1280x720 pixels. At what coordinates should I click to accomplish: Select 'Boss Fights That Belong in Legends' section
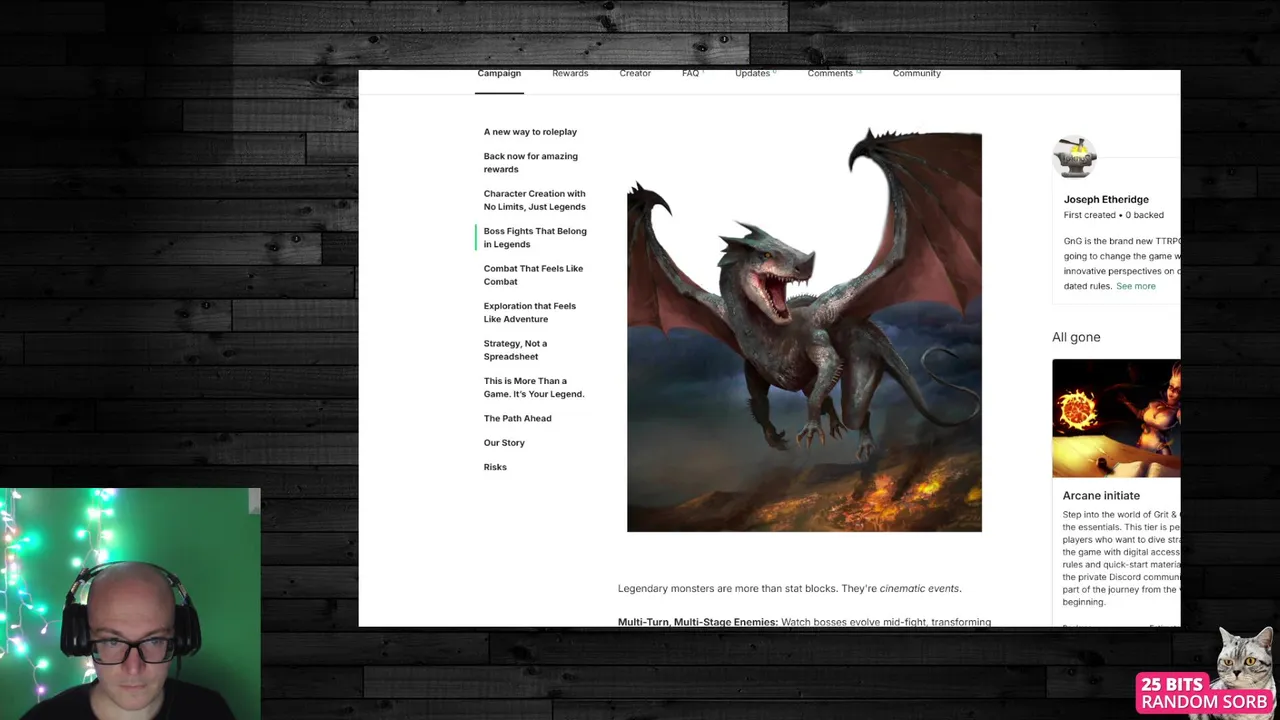535,238
